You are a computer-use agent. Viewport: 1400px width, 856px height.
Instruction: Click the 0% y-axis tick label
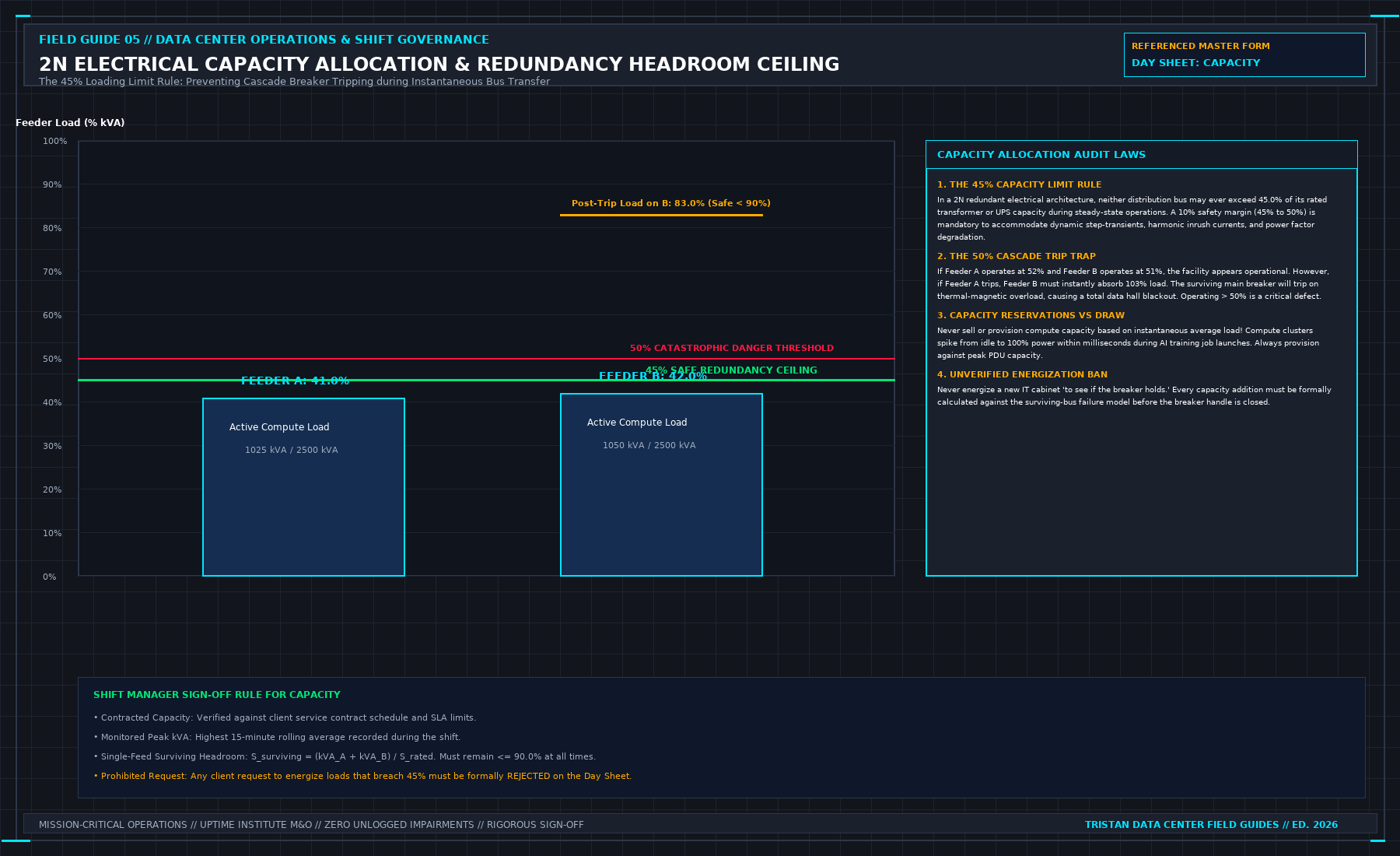pyautogui.click(x=50, y=577)
